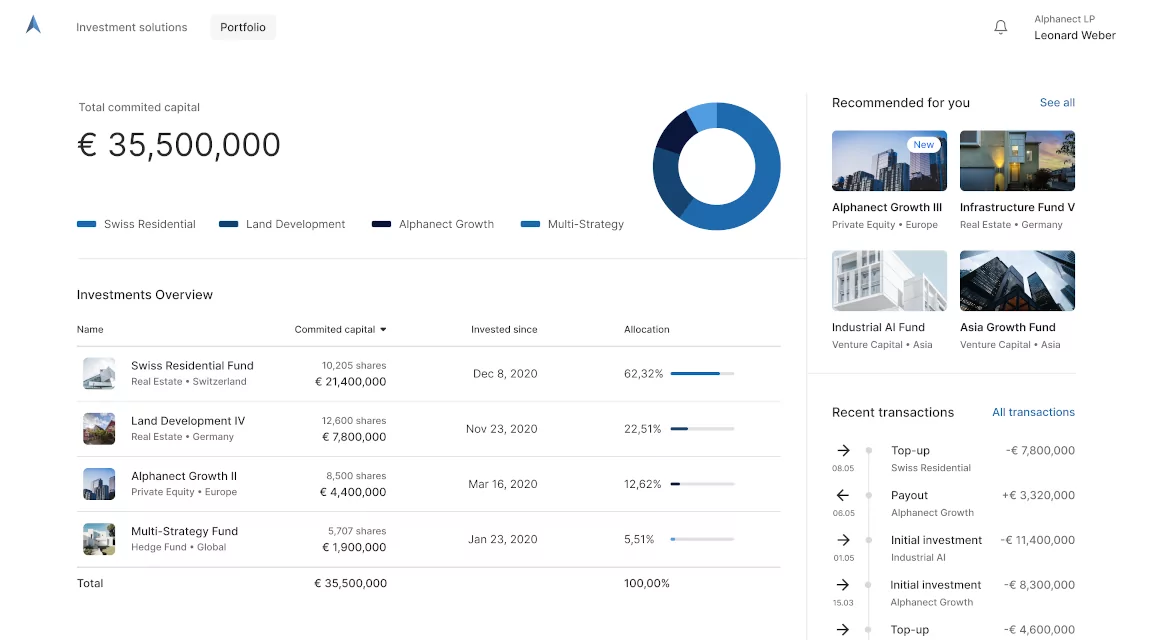
Task: Click the € 7,800,000 capital value in table
Action: coord(354,437)
